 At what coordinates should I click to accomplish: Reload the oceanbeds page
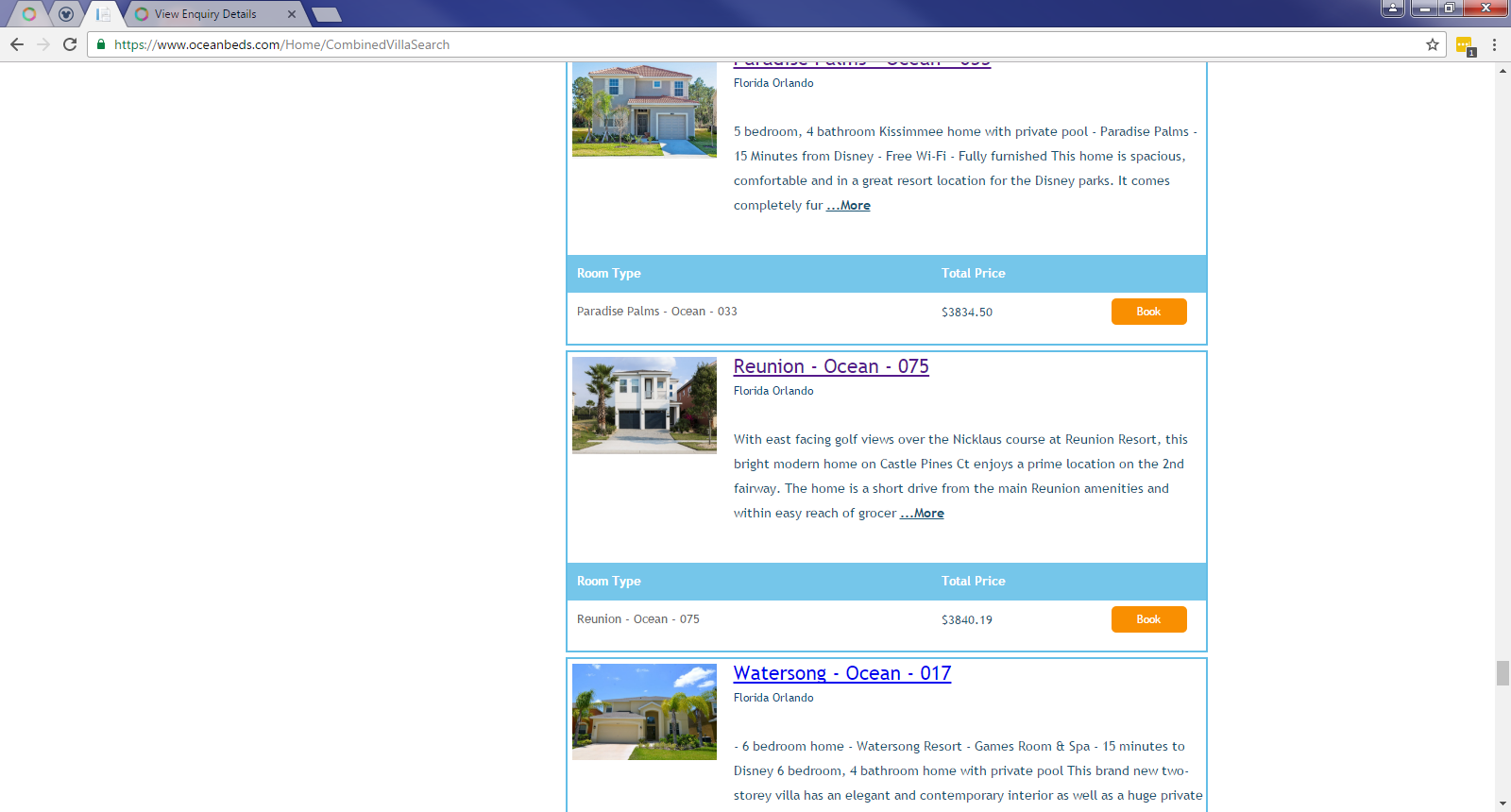(x=70, y=44)
